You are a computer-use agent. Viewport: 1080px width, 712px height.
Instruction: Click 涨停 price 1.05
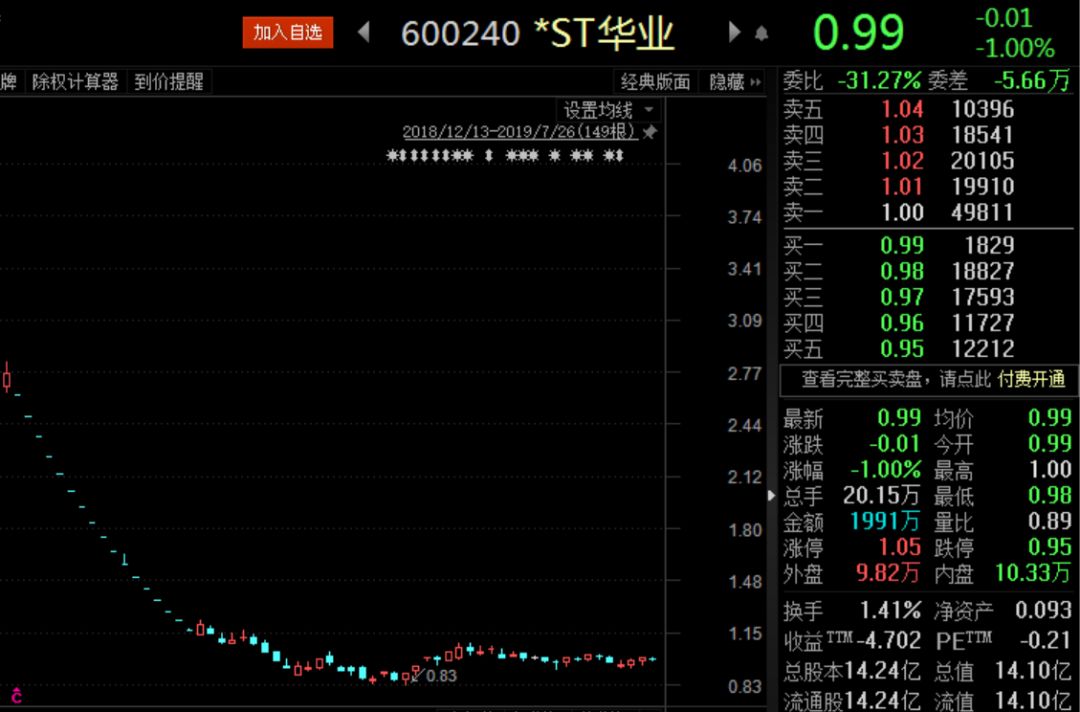click(900, 547)
